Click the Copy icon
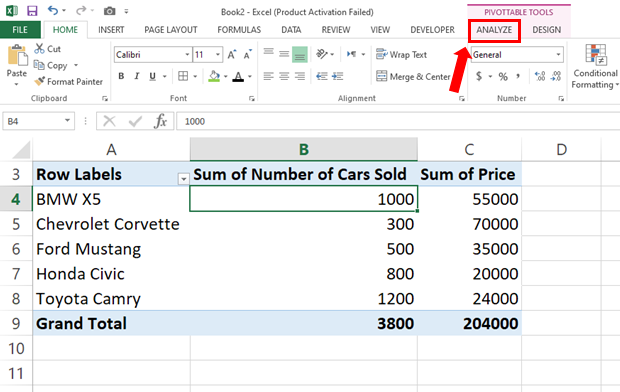Image resolution: width=620 pixels, height=392 pixels. click(x=39, y=65)
